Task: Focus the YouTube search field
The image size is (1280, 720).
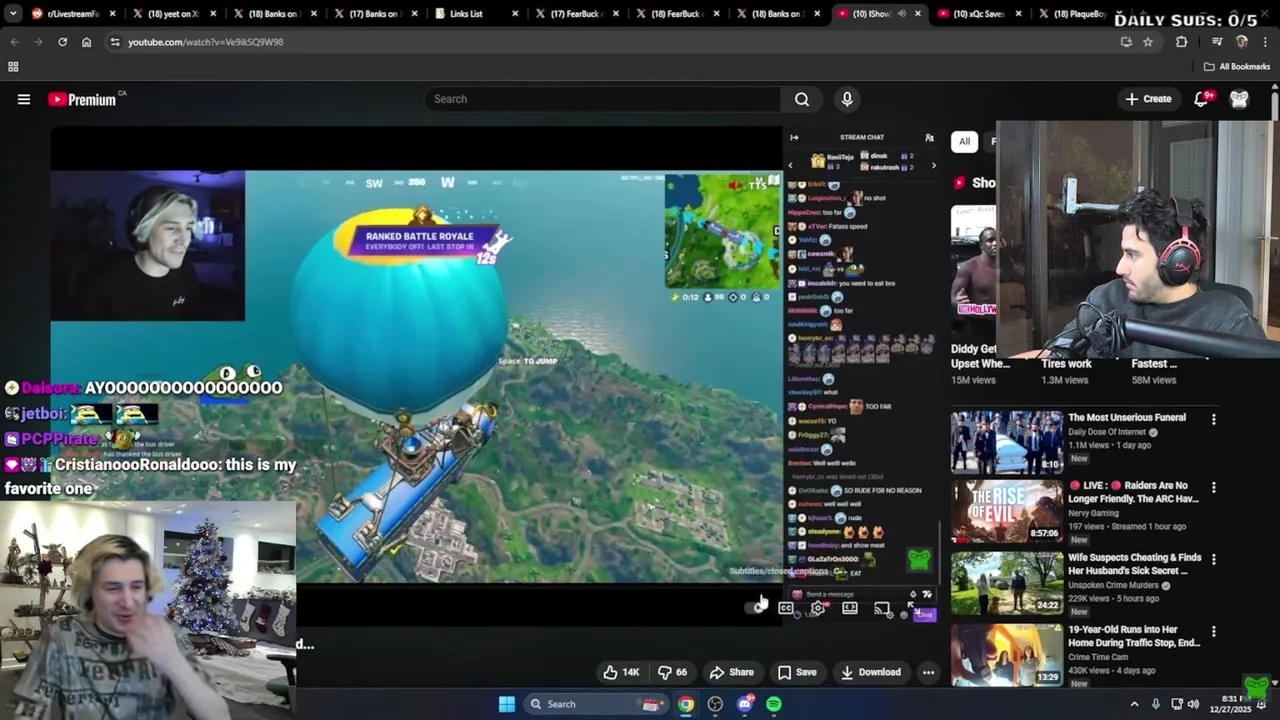Action: click(603, 99)
